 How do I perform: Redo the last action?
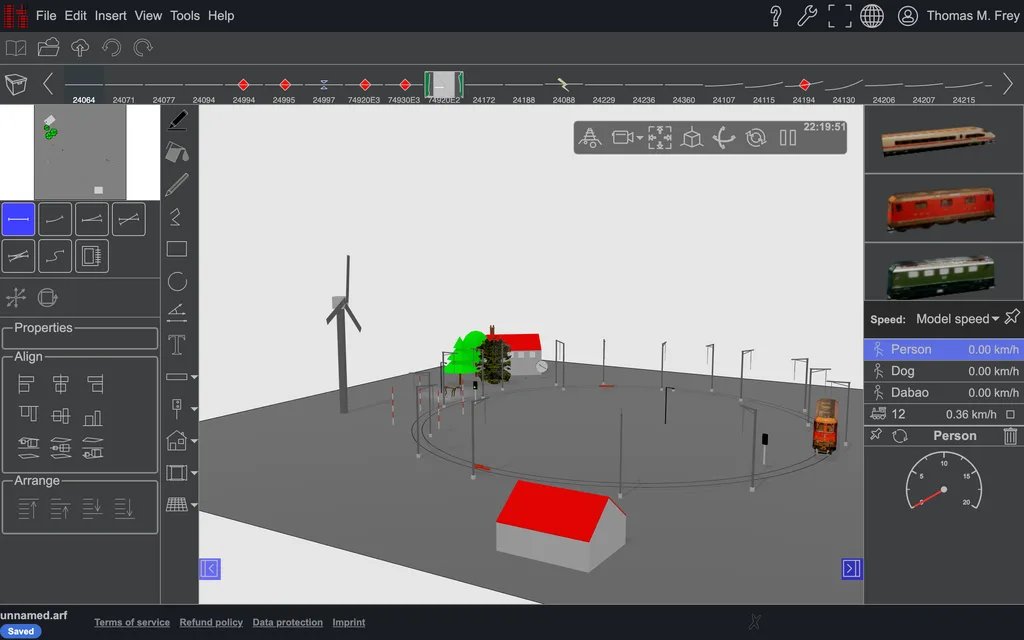pos(143,48)
